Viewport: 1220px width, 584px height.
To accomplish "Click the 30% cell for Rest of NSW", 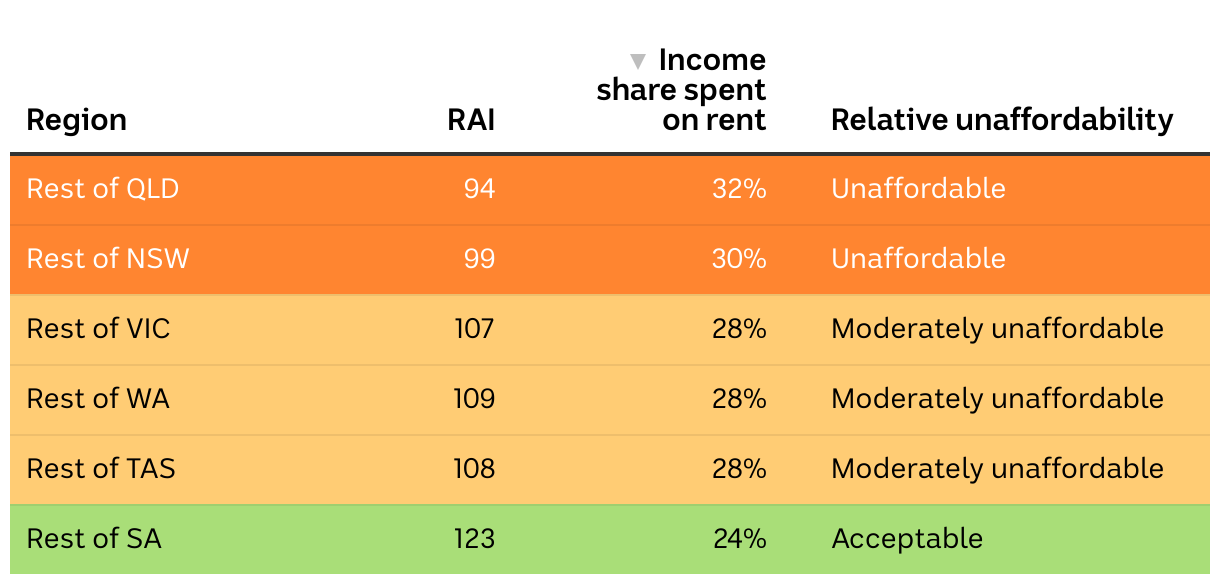I will click(x=739, y=259).
